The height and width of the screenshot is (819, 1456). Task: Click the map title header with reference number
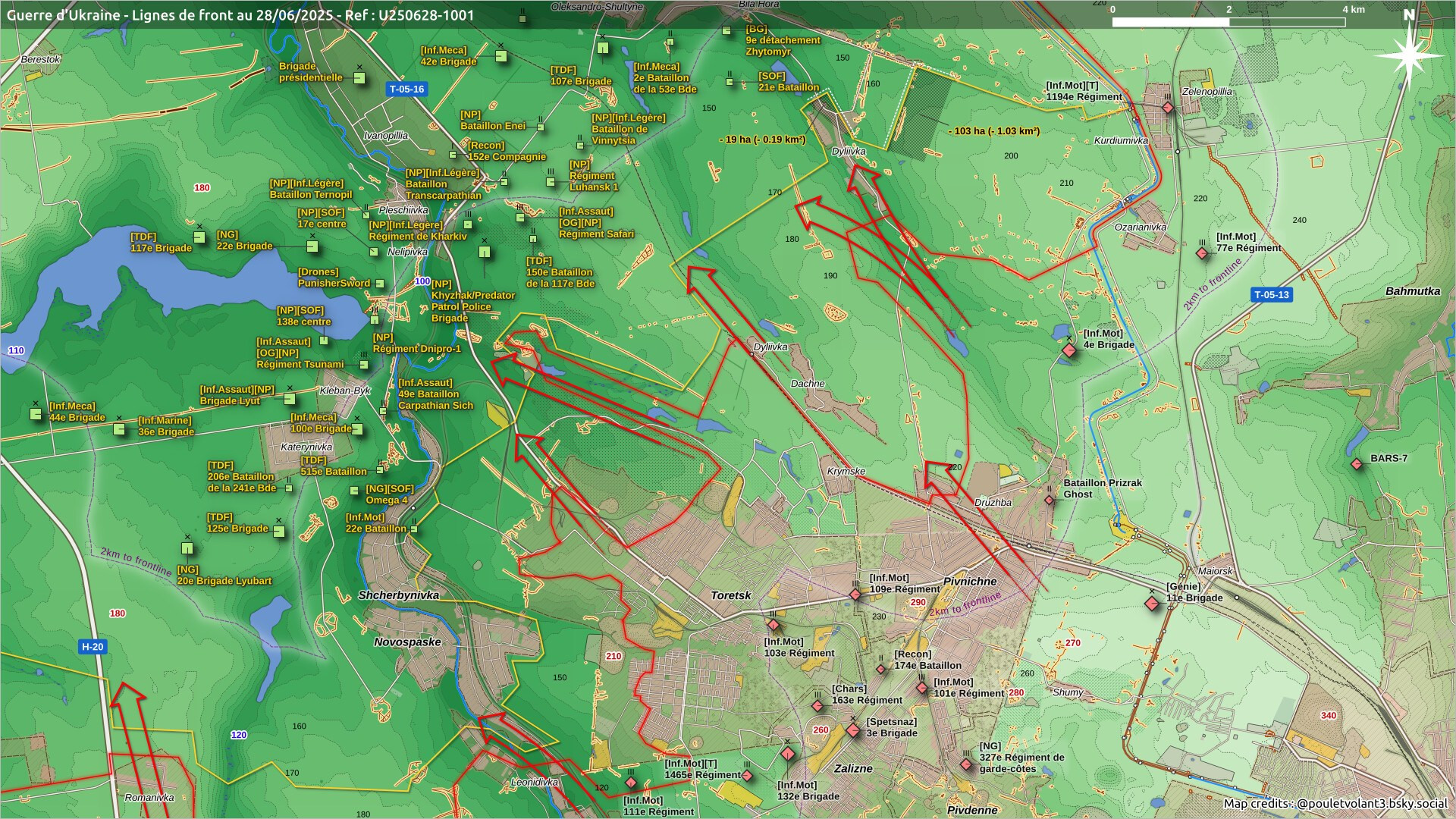pyautogui.click(x=240, y=15)
